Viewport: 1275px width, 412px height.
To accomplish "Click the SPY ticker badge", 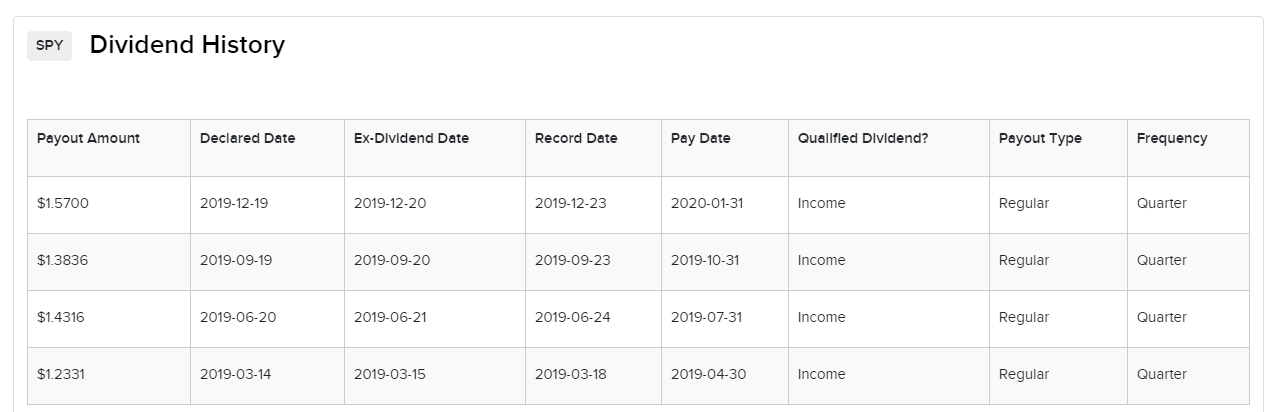I will coord(49,45).
